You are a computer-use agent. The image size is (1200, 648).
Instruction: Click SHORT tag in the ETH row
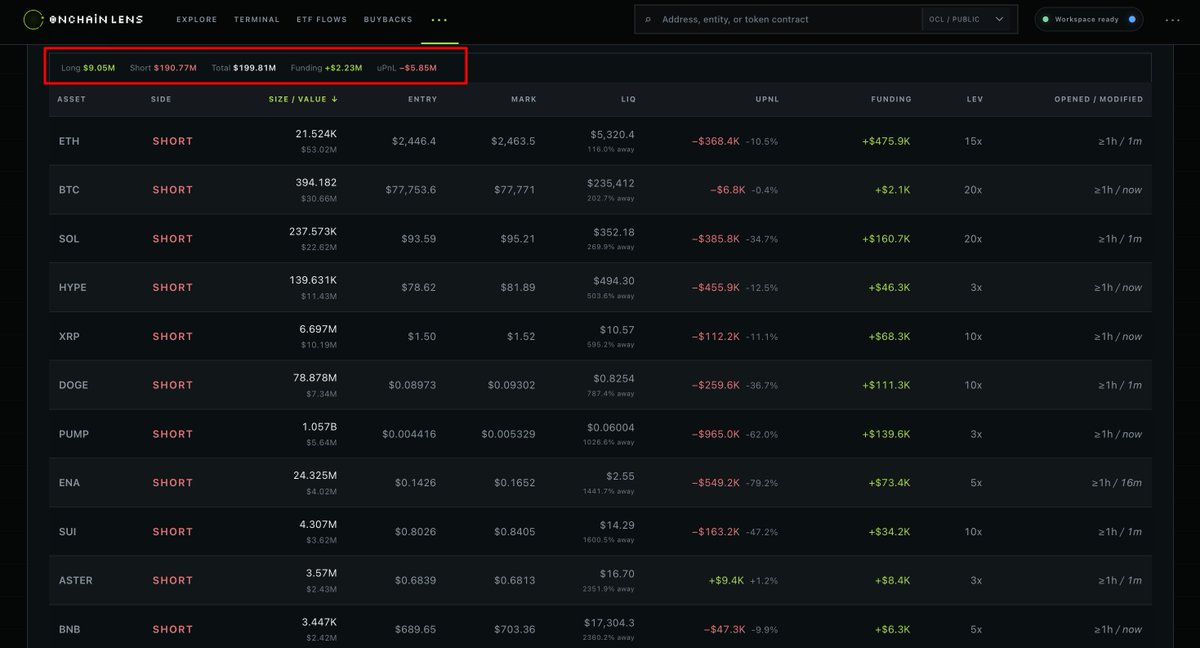pyautogui.click(x=173, y=141)
